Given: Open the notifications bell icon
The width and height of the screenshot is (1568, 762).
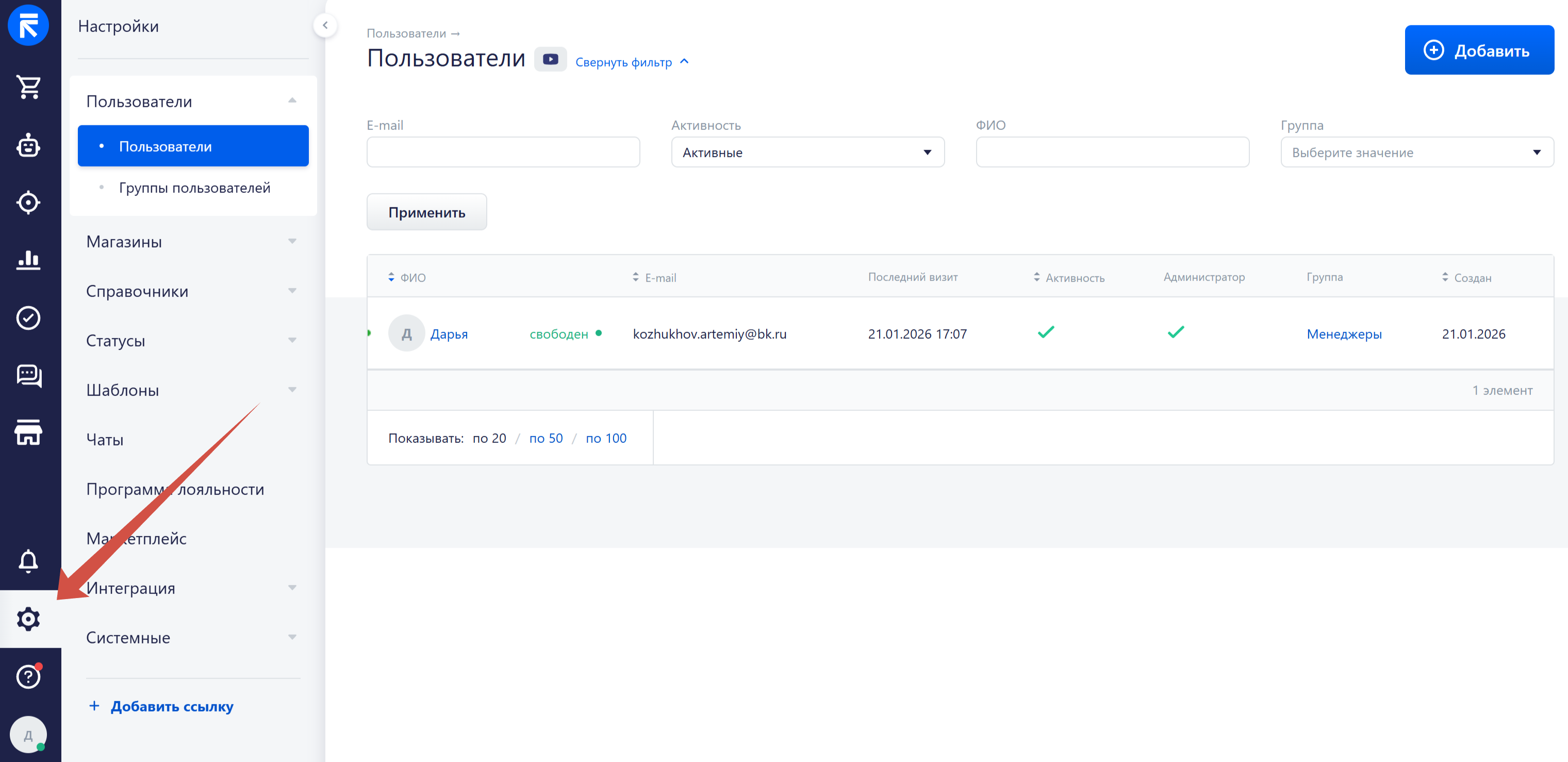Looking at the screenshot, I should pos(28,560).
